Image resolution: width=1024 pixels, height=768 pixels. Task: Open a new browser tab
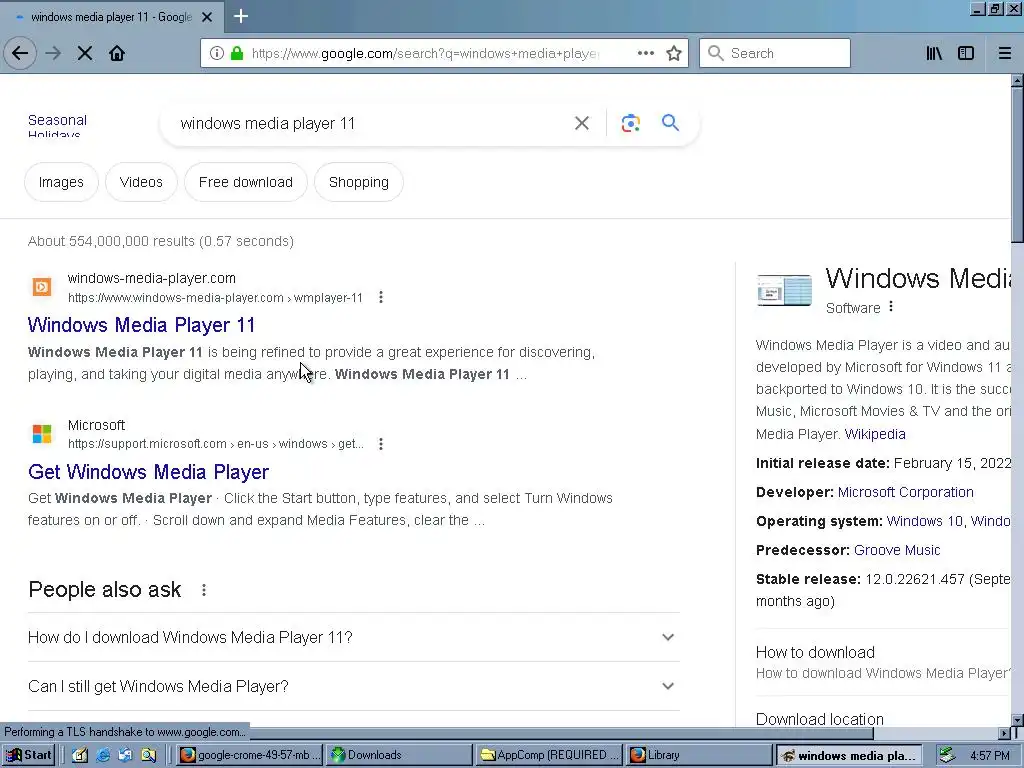click(x=240, y=16)
